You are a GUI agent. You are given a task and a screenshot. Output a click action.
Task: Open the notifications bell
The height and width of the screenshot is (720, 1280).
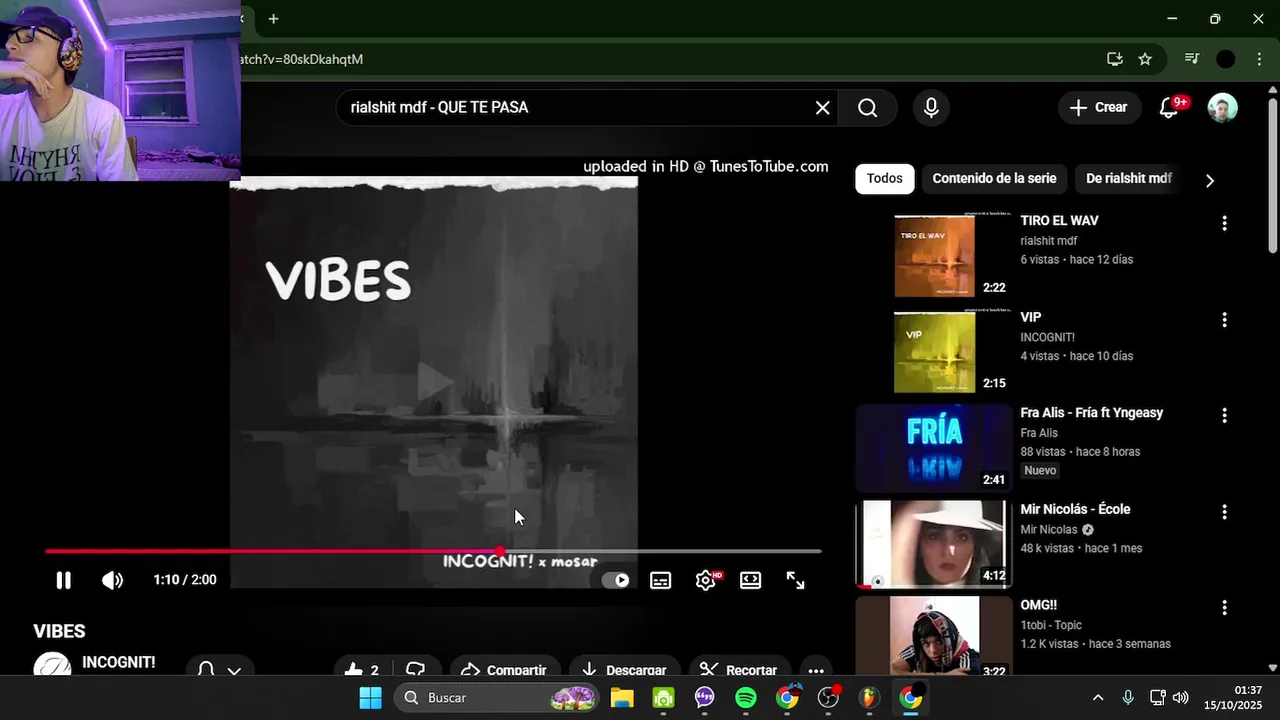point(1168,108)
